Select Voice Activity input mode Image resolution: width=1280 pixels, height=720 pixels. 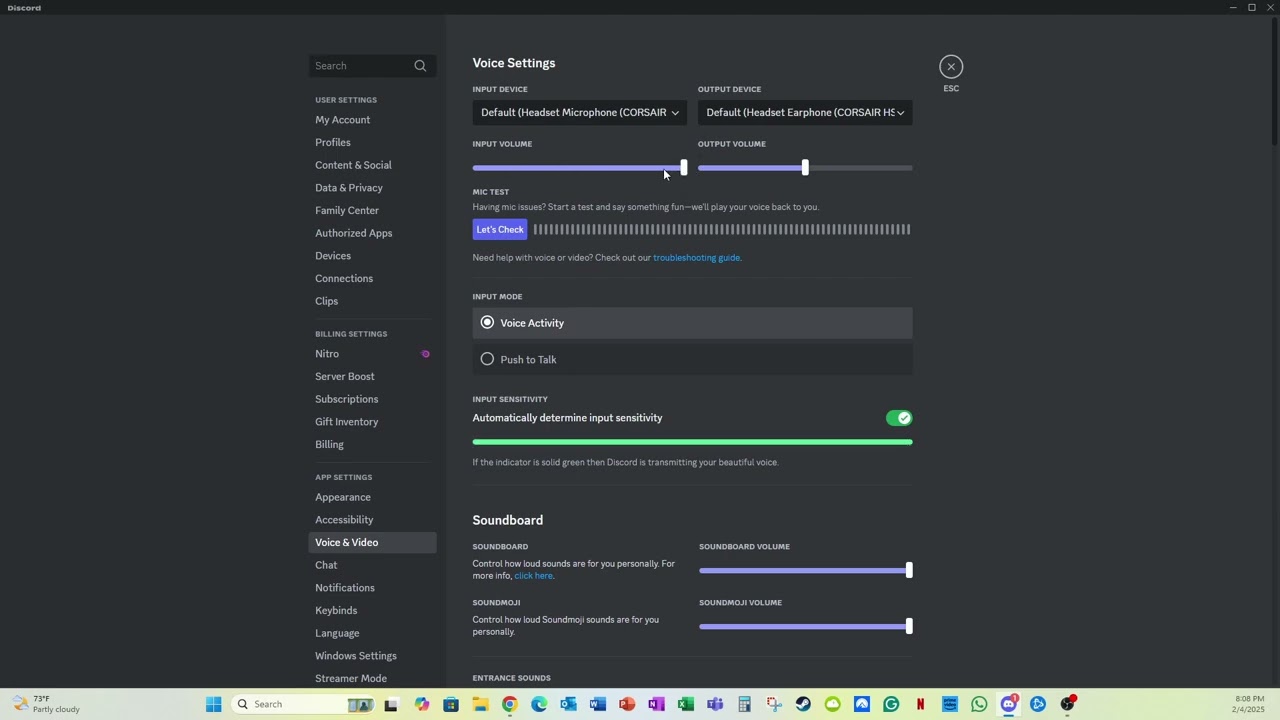[692, 323]
